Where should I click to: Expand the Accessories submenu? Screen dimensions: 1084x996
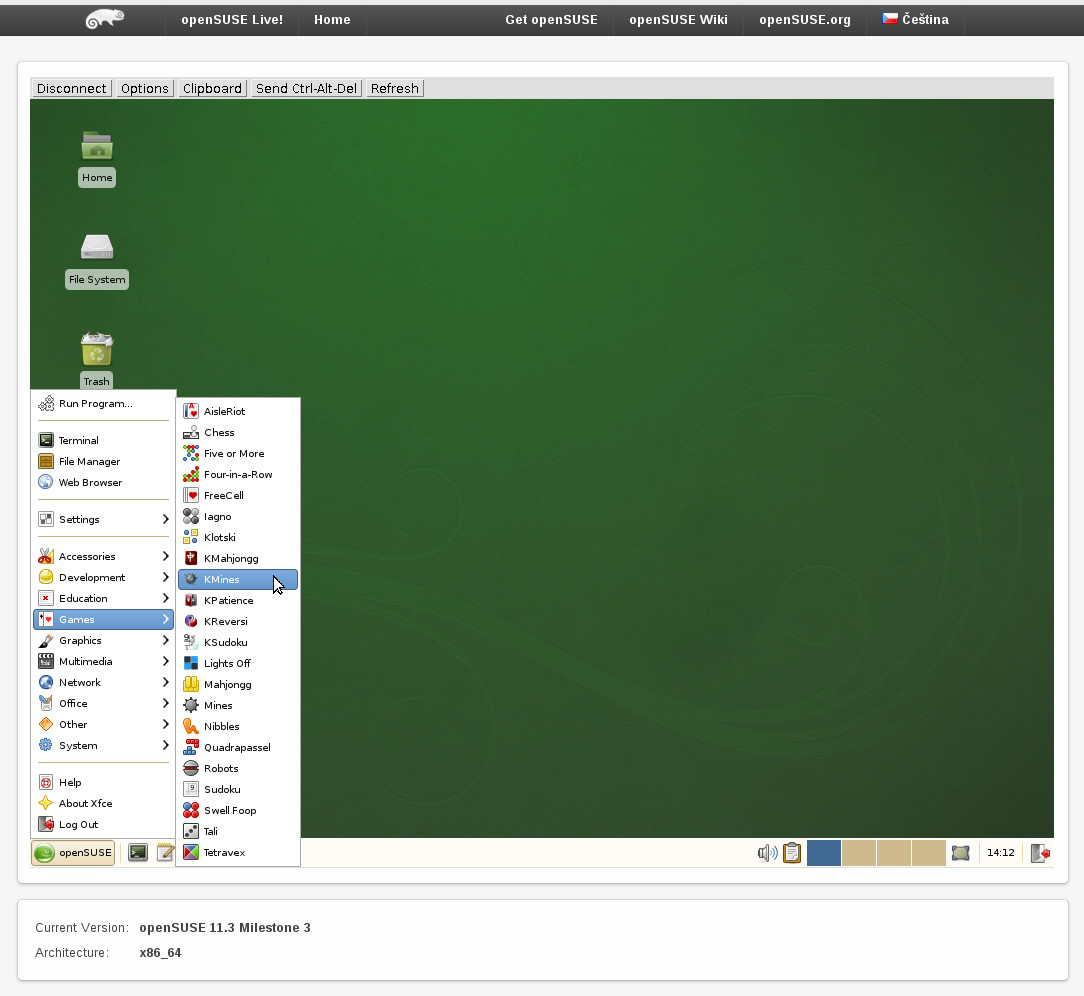tap(104, 556)
